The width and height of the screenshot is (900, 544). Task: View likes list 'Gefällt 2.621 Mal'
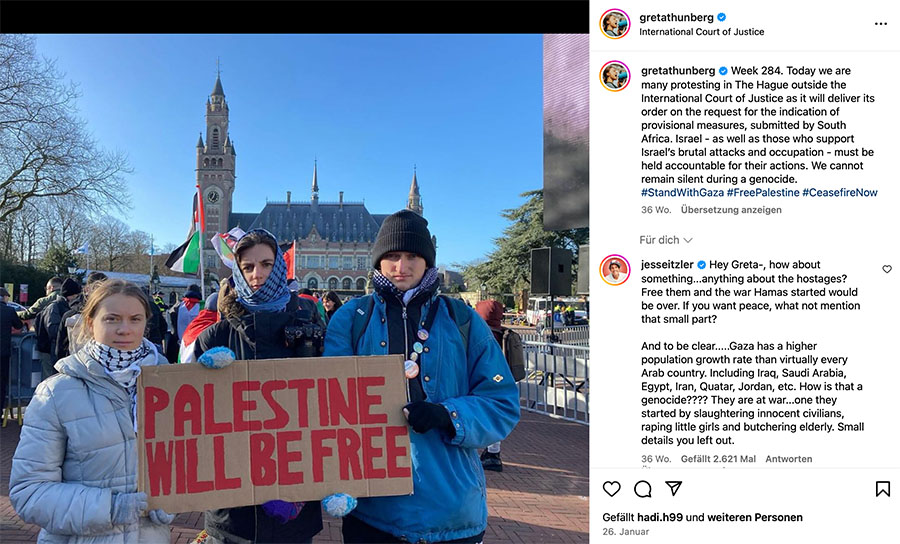[x=718, y=459]
